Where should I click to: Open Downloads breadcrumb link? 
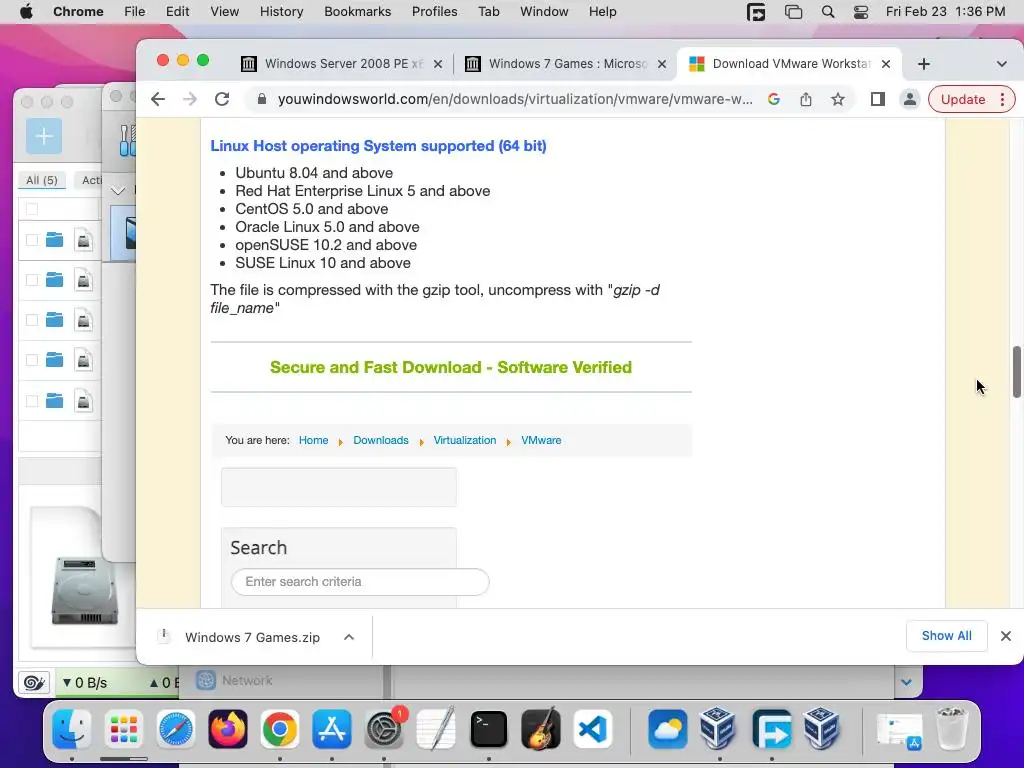tap(381, 440)
